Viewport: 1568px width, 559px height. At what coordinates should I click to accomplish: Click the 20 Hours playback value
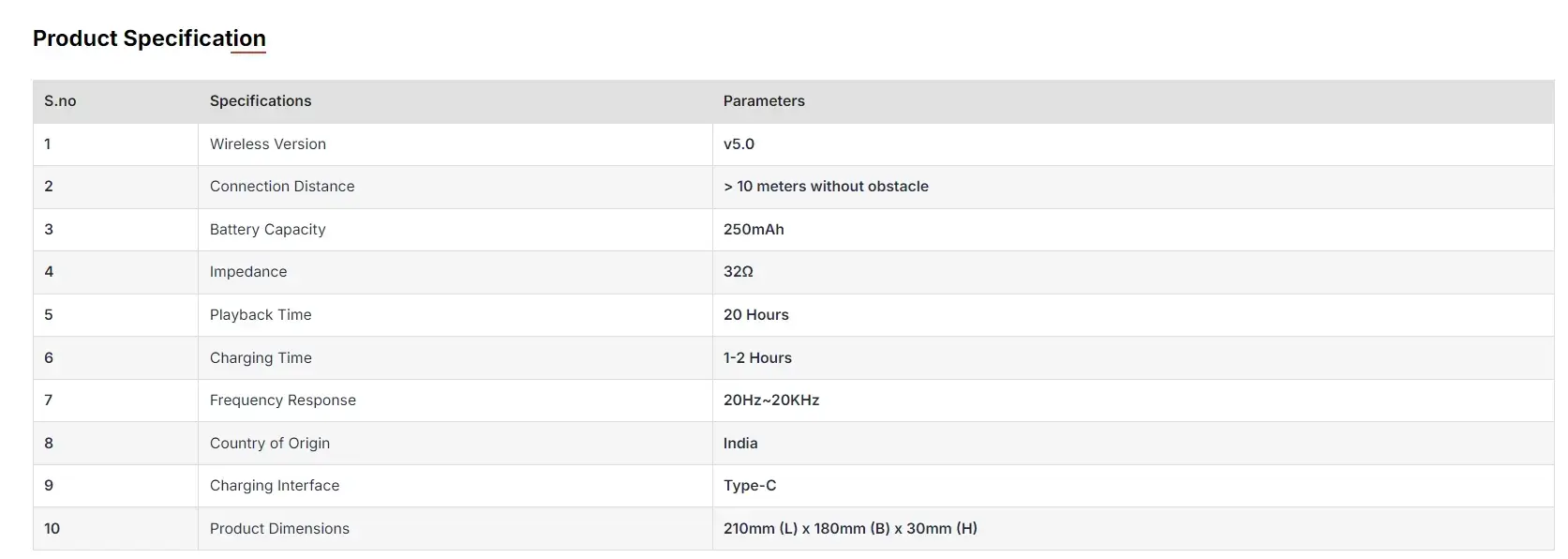[x=756, y=315]
